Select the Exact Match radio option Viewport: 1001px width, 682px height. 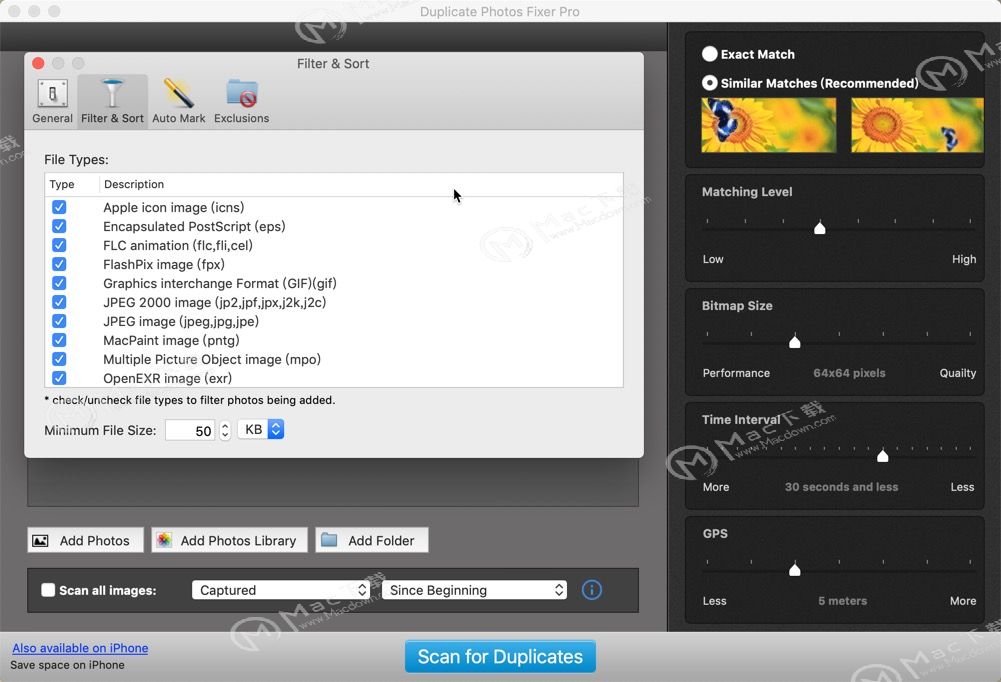(x=709, y=54)
